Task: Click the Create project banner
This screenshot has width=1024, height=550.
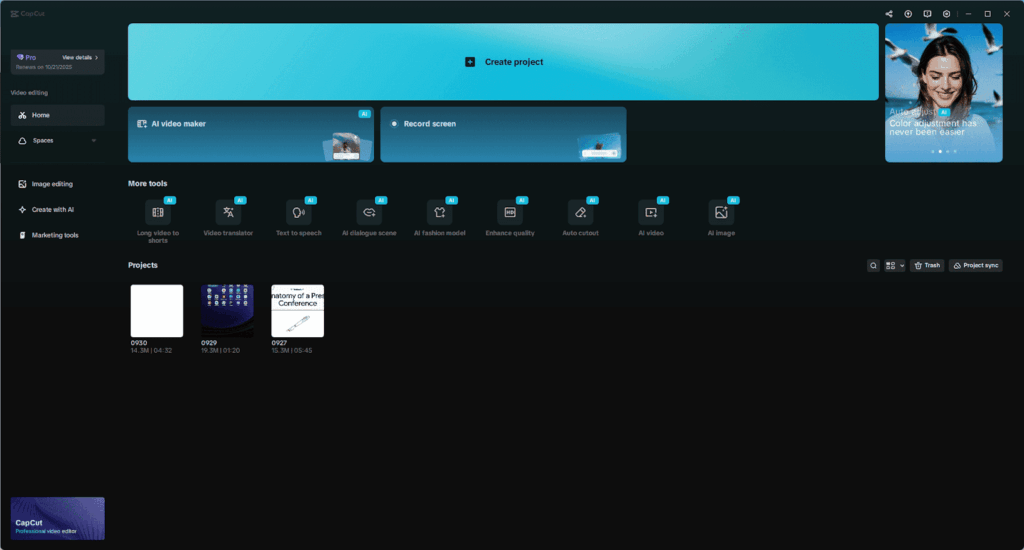Action: point(504,62)
